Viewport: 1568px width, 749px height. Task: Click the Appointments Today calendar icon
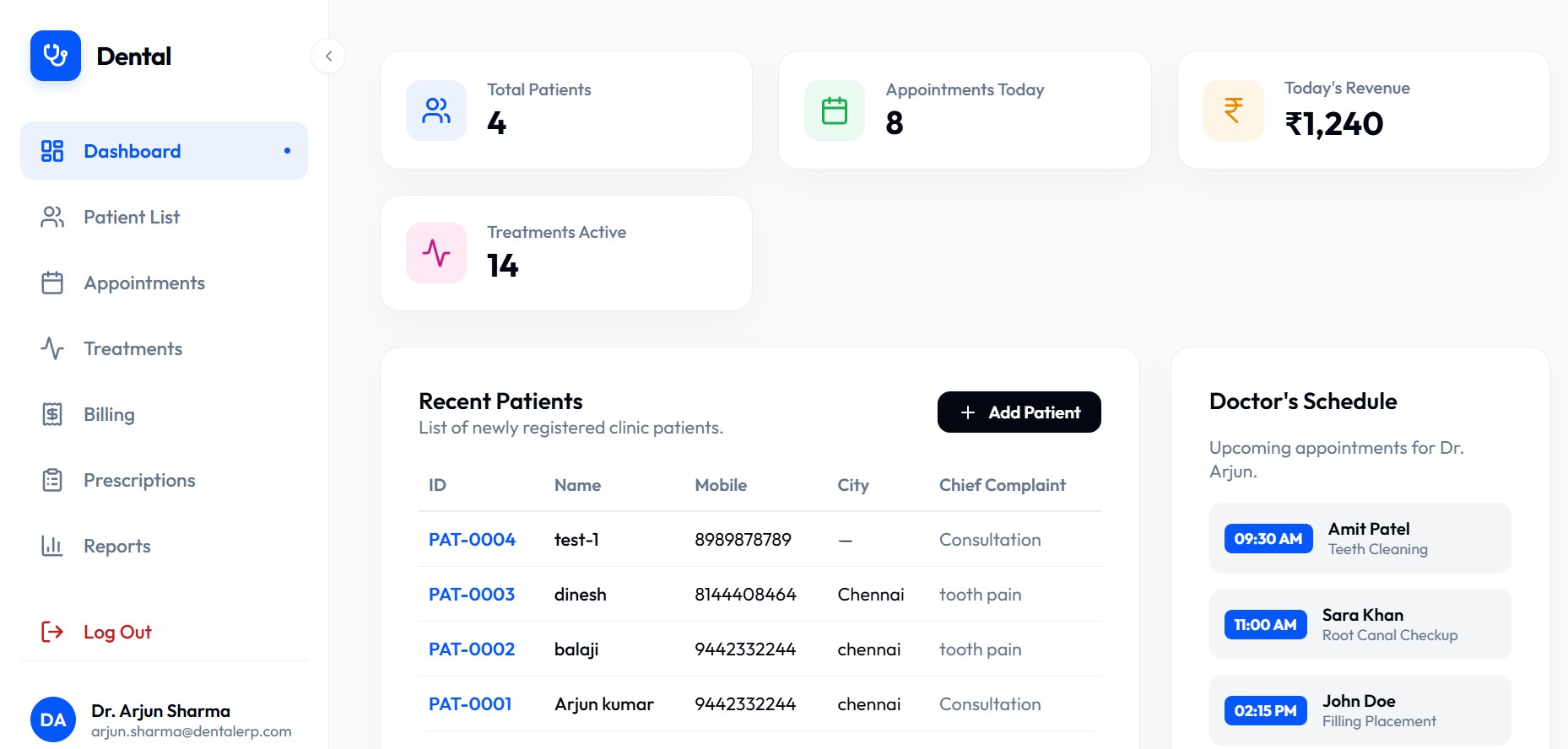[835, 110]
